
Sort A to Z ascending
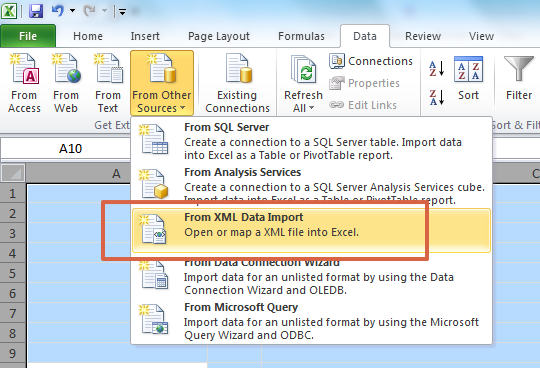coord(436,68)
